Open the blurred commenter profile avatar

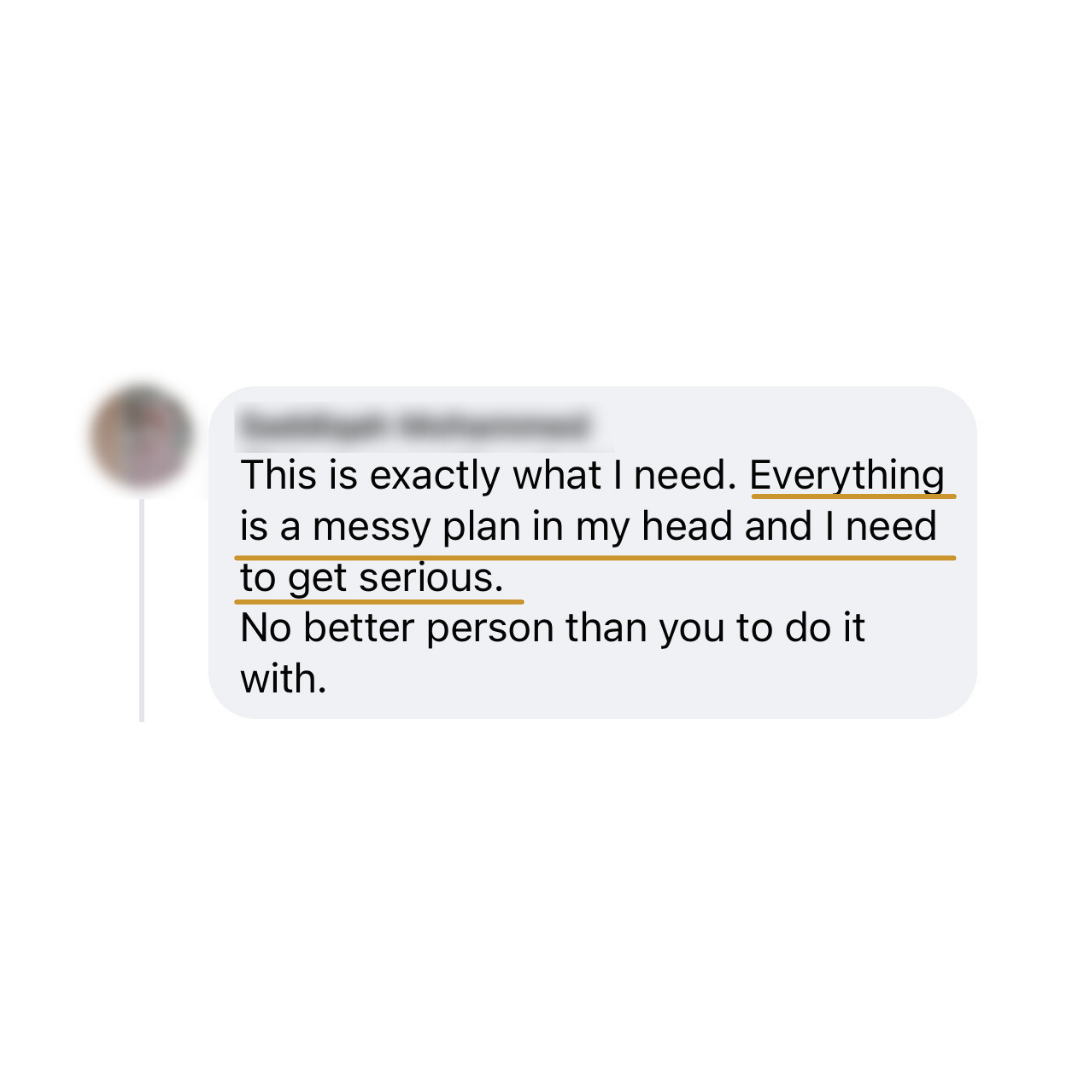coord(142,436)
